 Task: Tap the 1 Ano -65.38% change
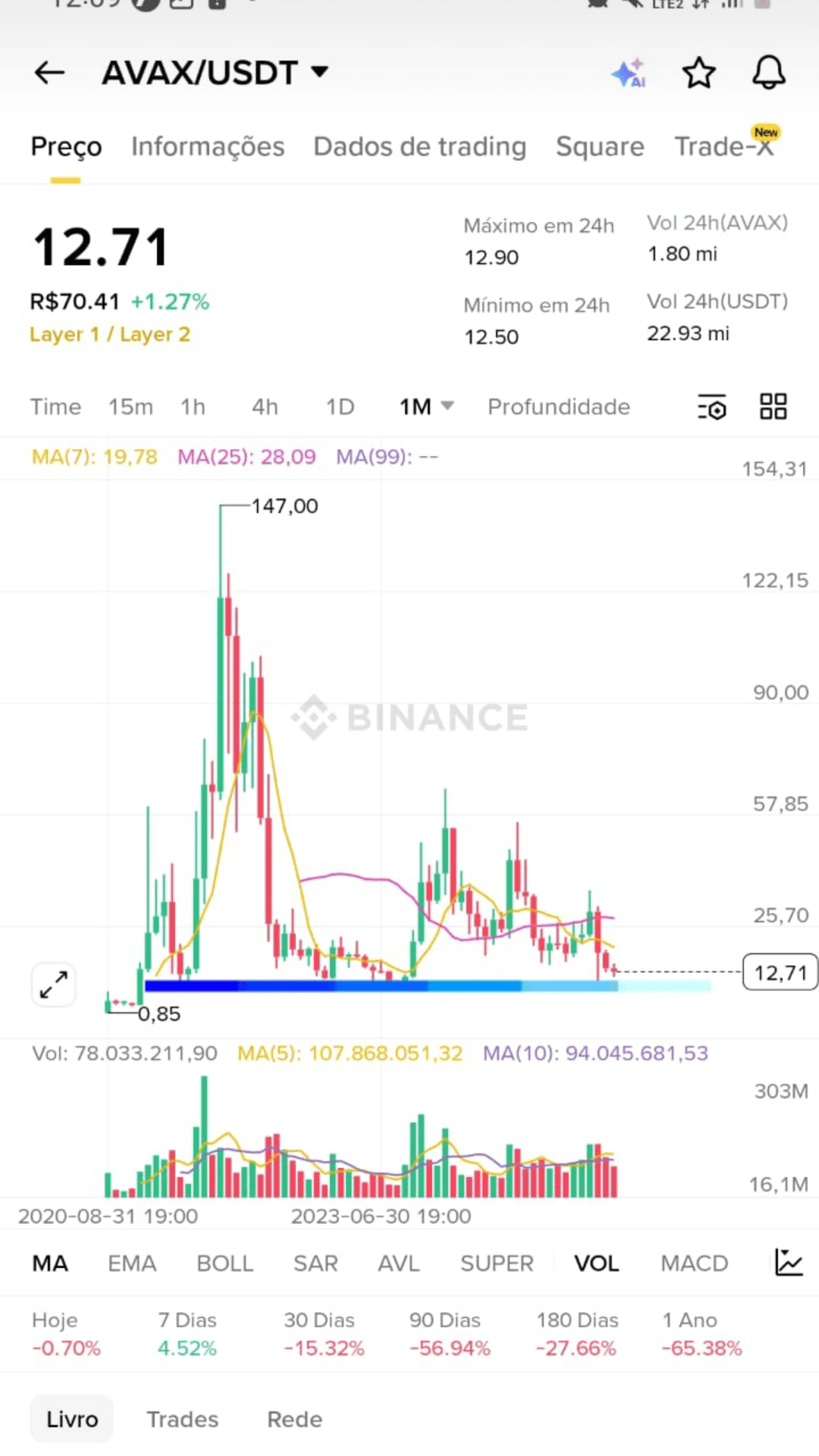[x=701, y=1334]
